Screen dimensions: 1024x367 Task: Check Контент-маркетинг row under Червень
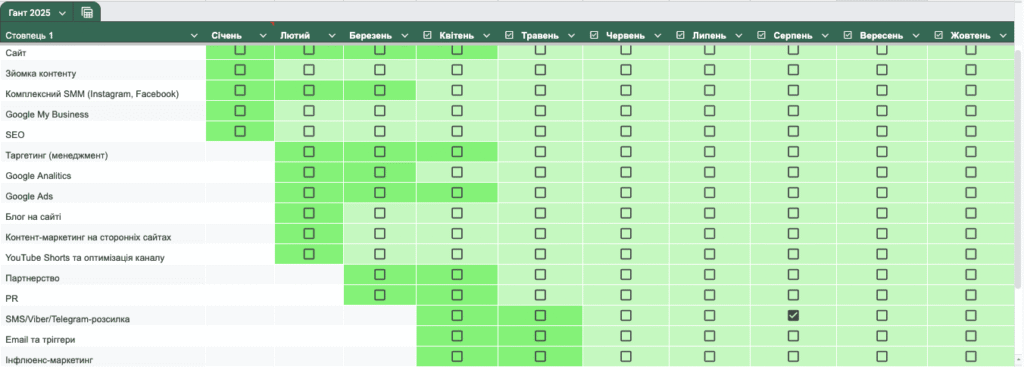626,233
